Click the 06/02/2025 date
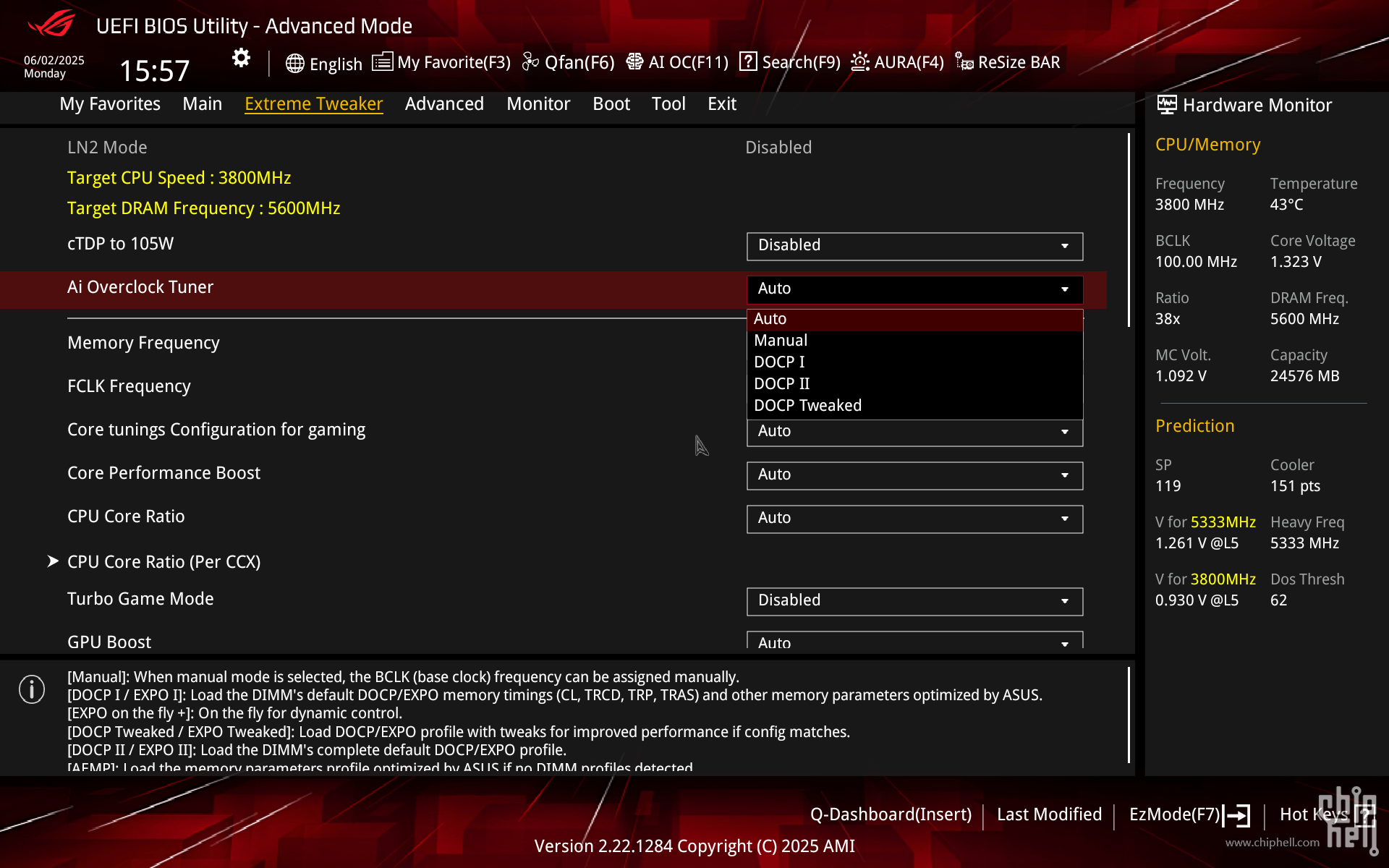 (54, 61)
